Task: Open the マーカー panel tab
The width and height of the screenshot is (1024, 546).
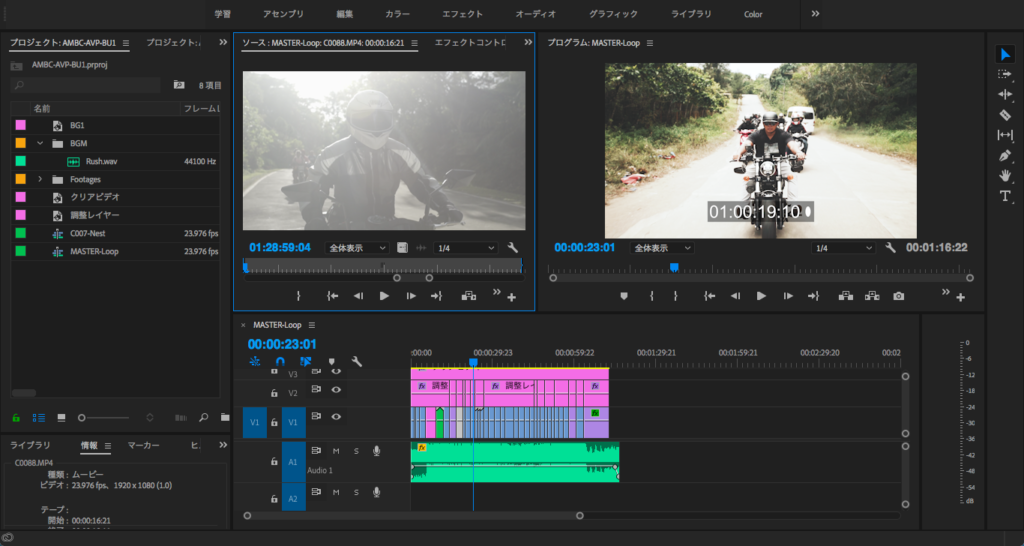Action: 143,445
